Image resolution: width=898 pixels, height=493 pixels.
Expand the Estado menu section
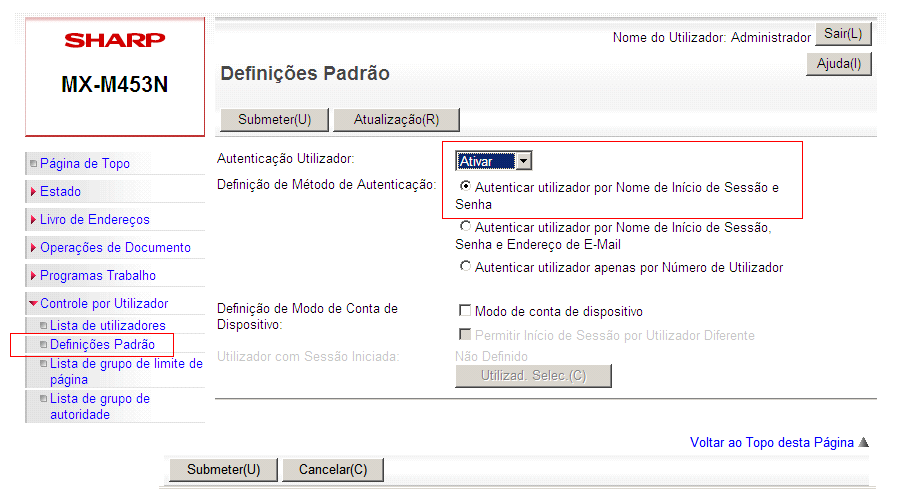click(60, 191)
